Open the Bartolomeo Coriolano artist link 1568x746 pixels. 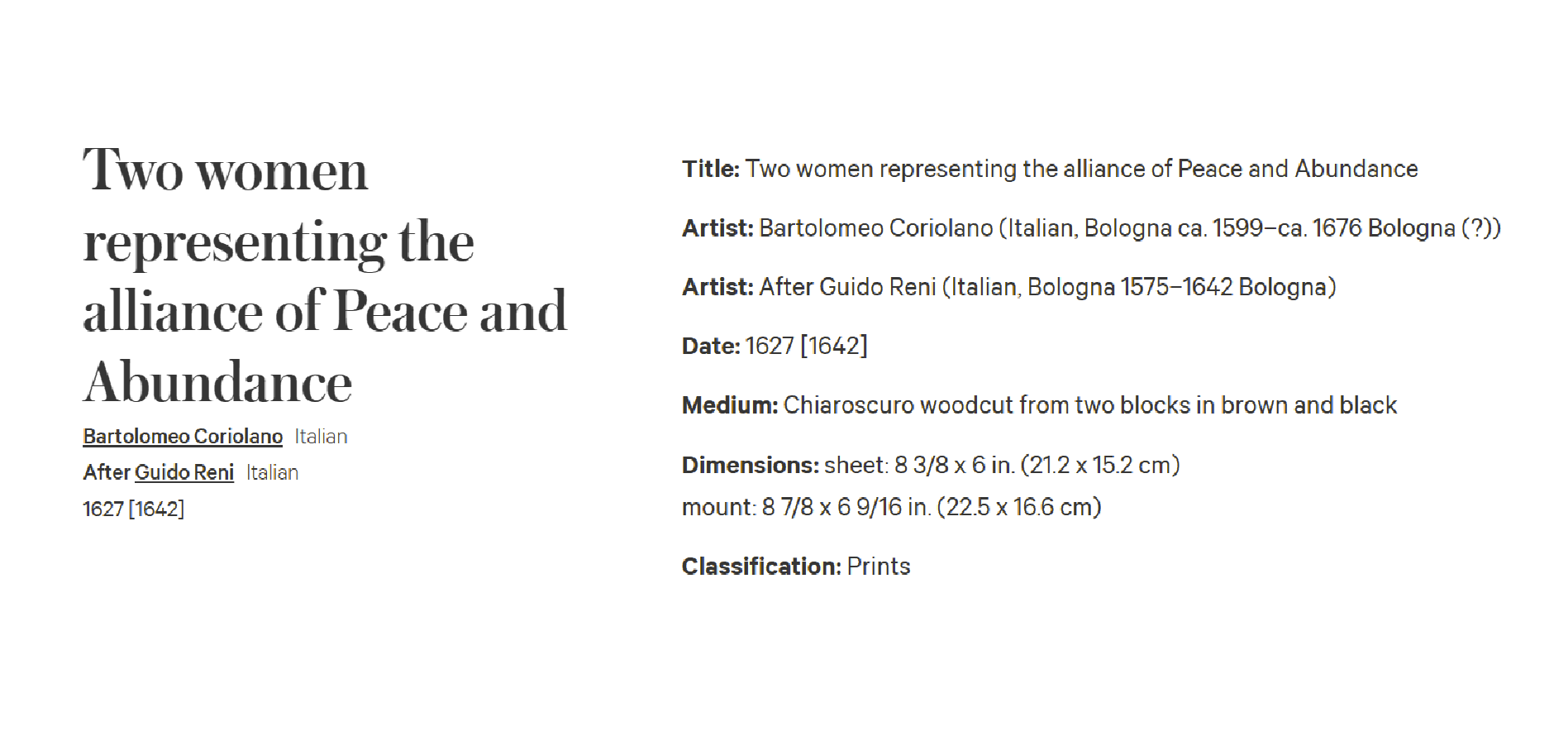pos(183,436)
